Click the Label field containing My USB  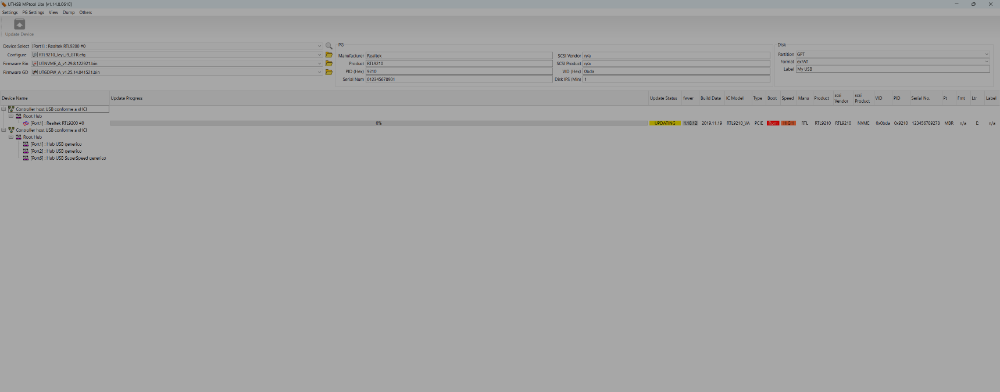[892, 69]
